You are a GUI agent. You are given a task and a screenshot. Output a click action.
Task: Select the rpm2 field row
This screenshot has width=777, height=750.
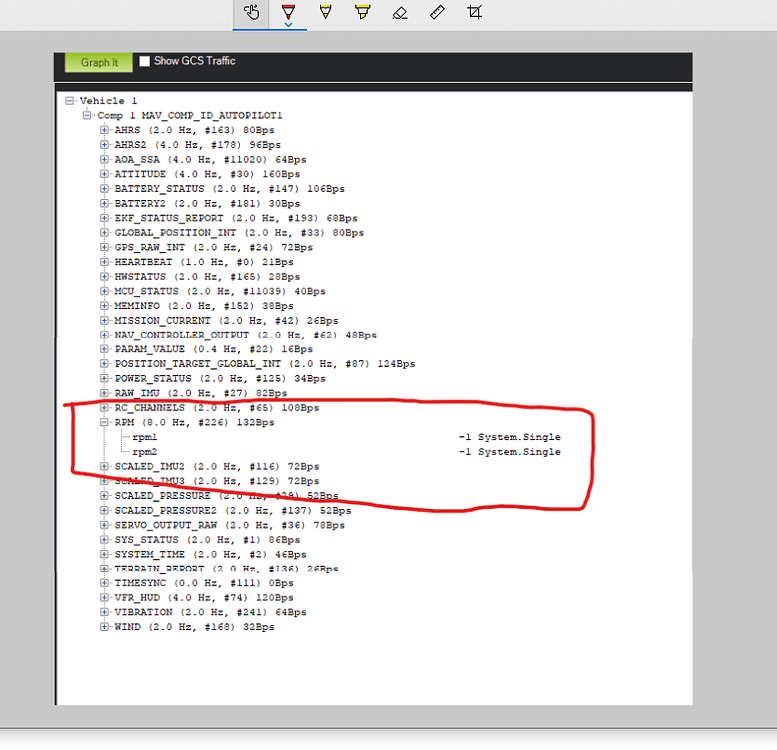click(x=145, y=452)
